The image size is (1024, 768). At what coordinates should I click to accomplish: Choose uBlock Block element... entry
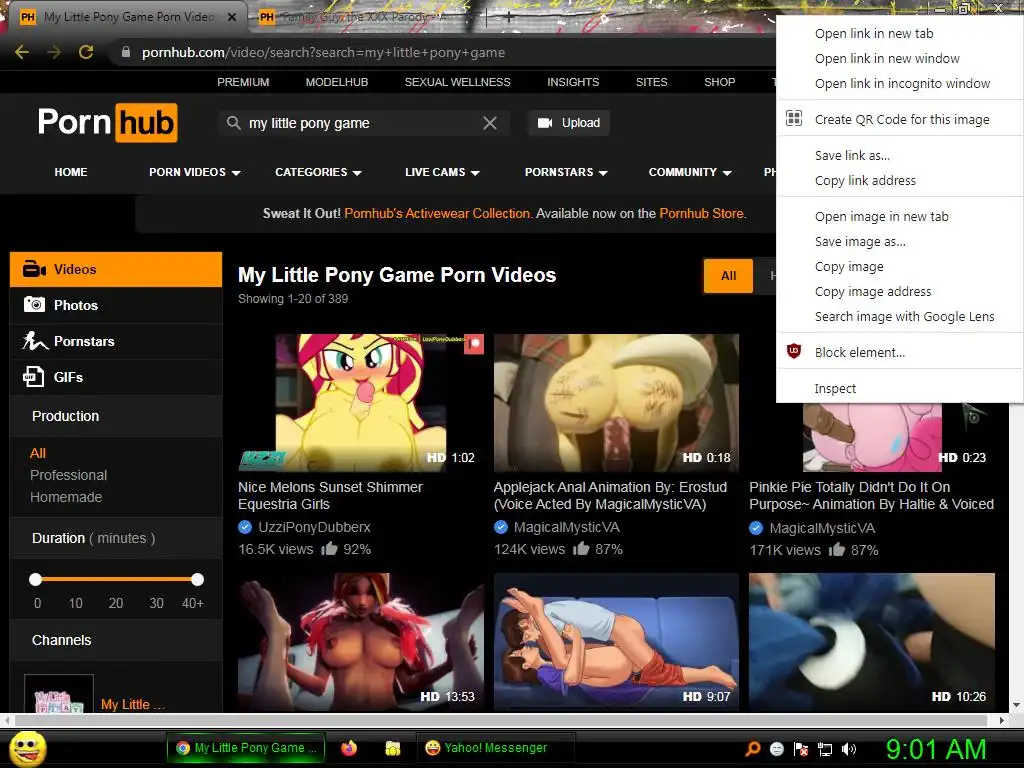[900, 352]
